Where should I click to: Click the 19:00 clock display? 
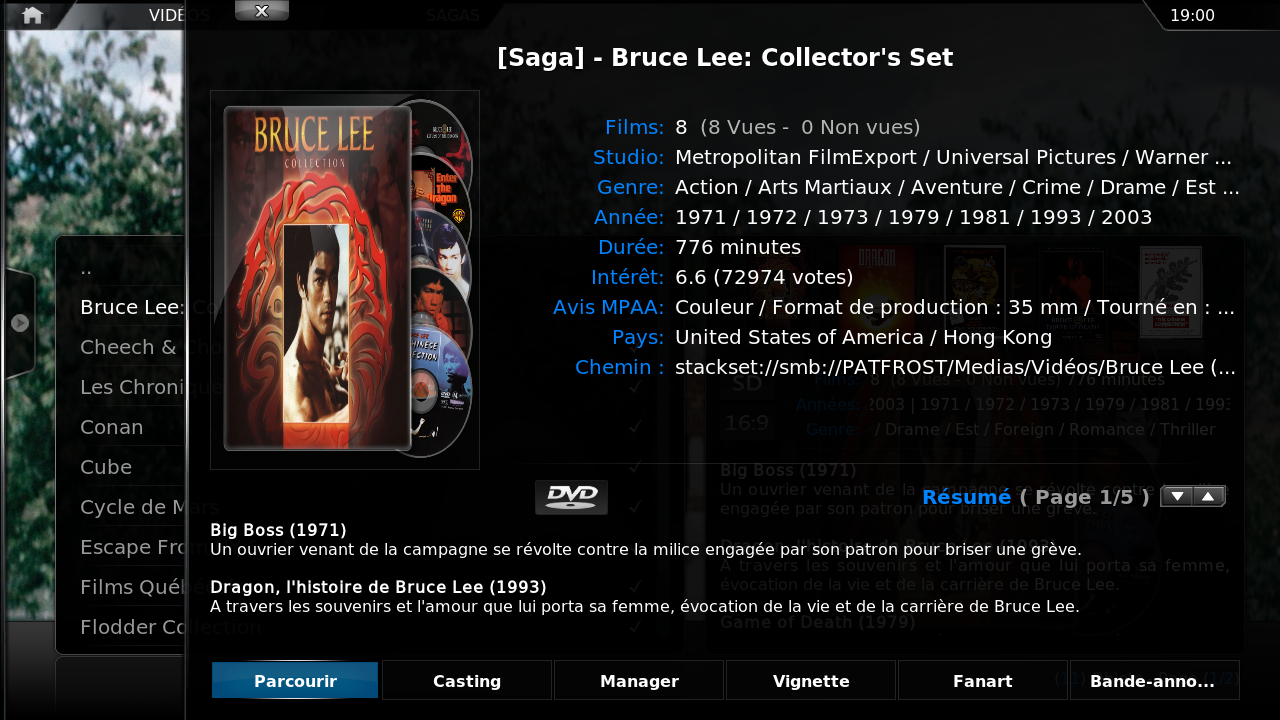point(1192,15)
